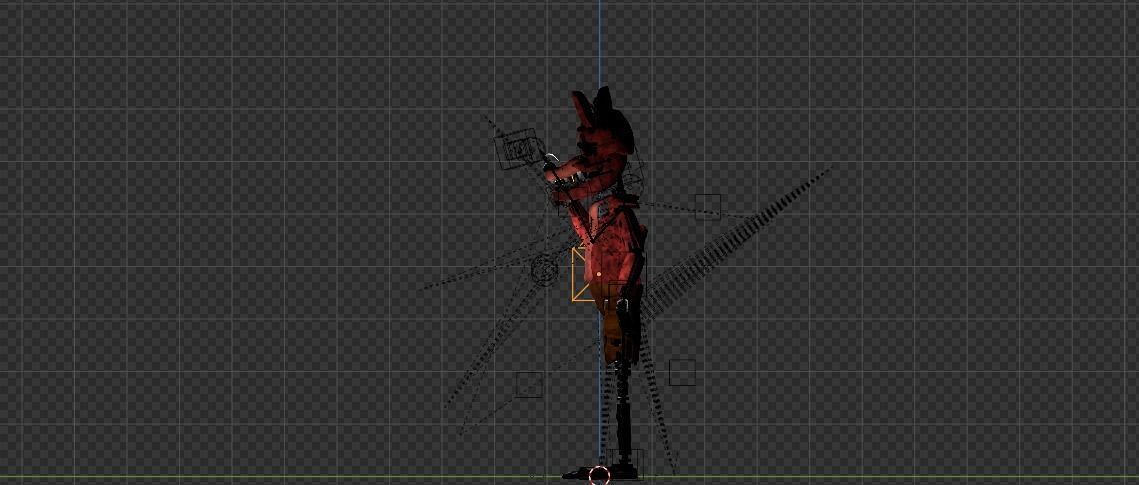1139x485 pixels.
Task: Select the square empty left of the character's legs
Action: pos(529,385)
